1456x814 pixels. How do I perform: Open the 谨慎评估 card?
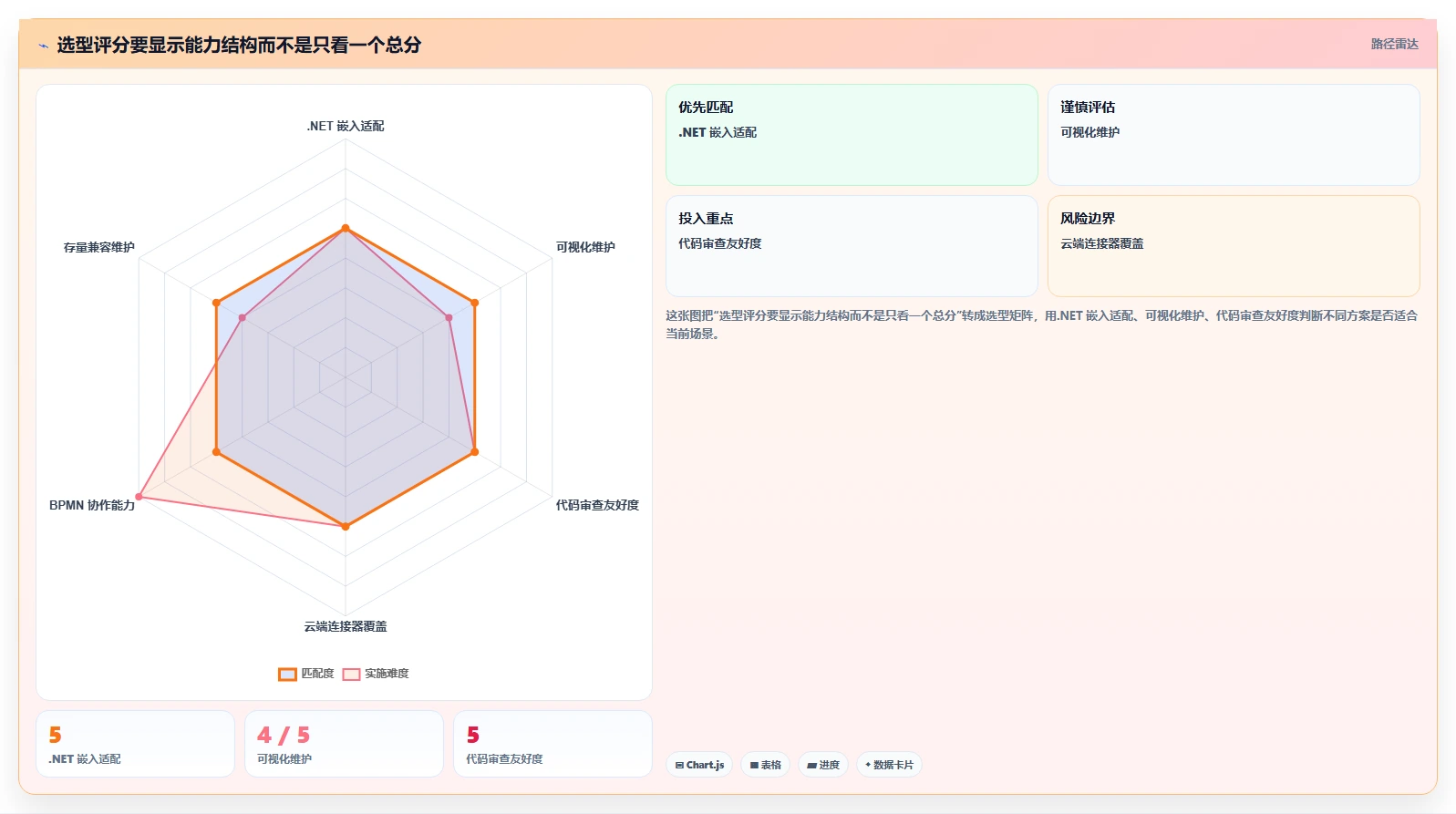tap(1234, 135)
